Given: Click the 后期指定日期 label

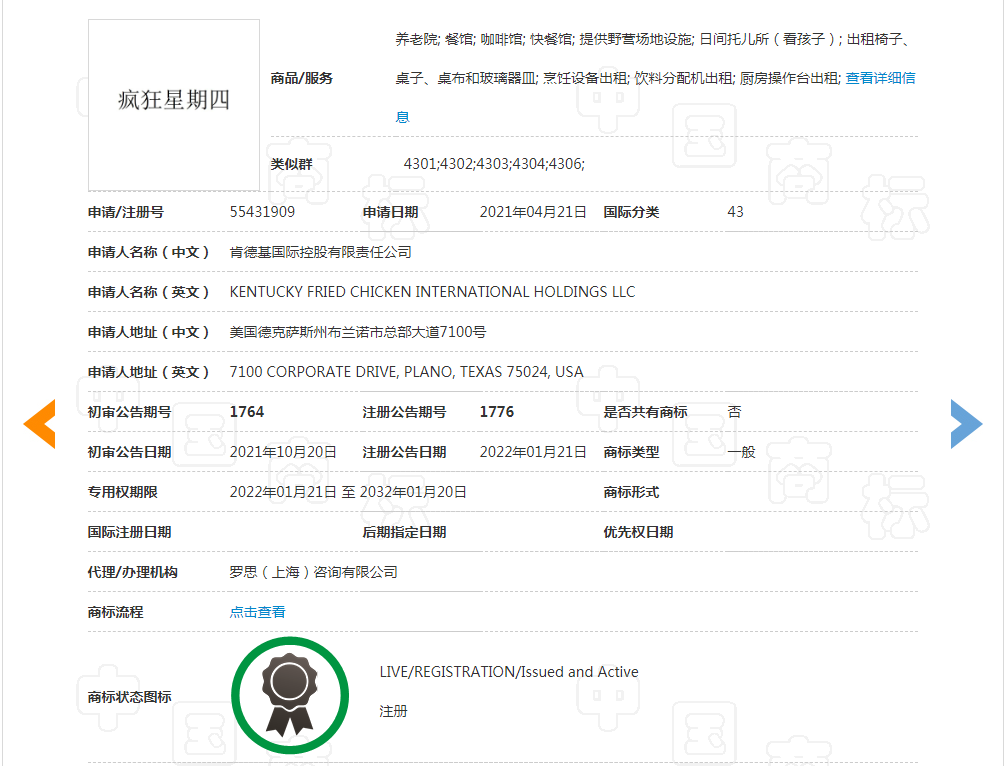Looking at the screenshot, I should (x=404, y=532).
